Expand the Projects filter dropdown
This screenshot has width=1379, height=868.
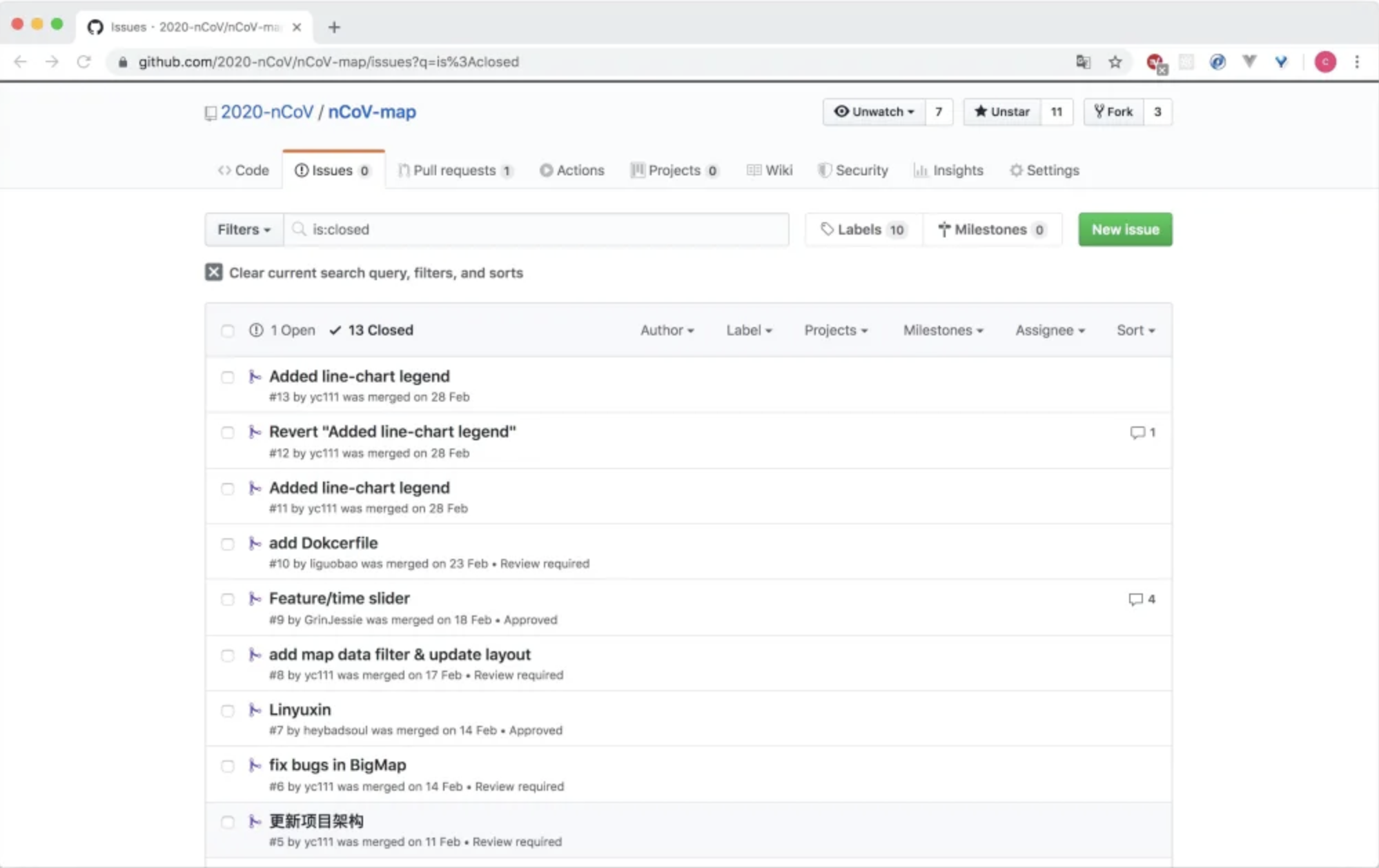pos(836,330)
